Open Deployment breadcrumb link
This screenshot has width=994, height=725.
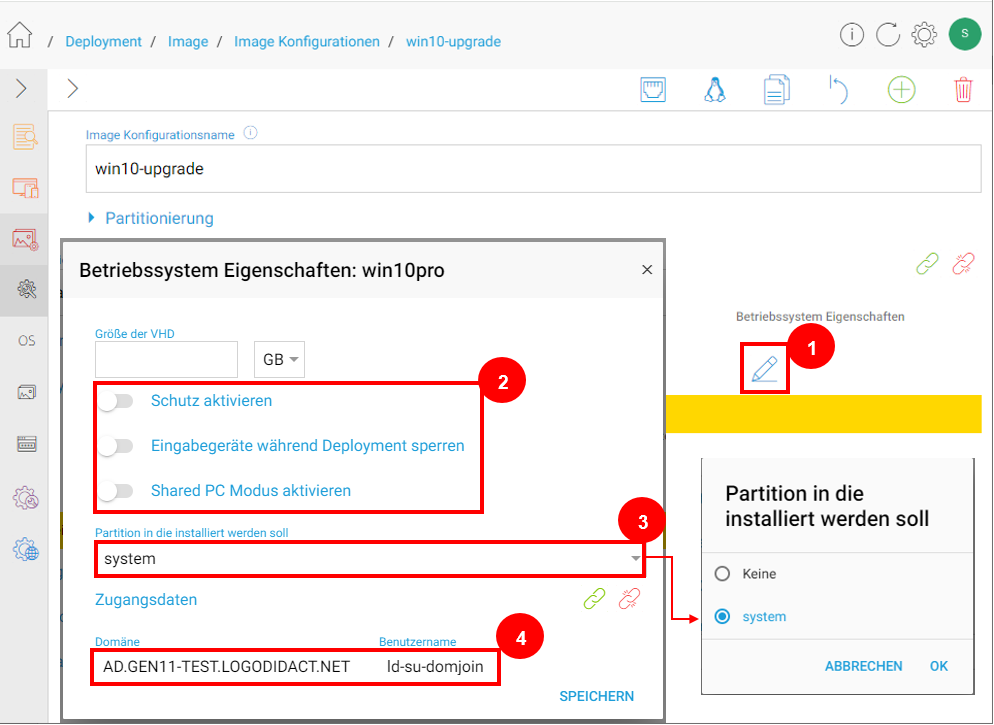click(103, 41)
